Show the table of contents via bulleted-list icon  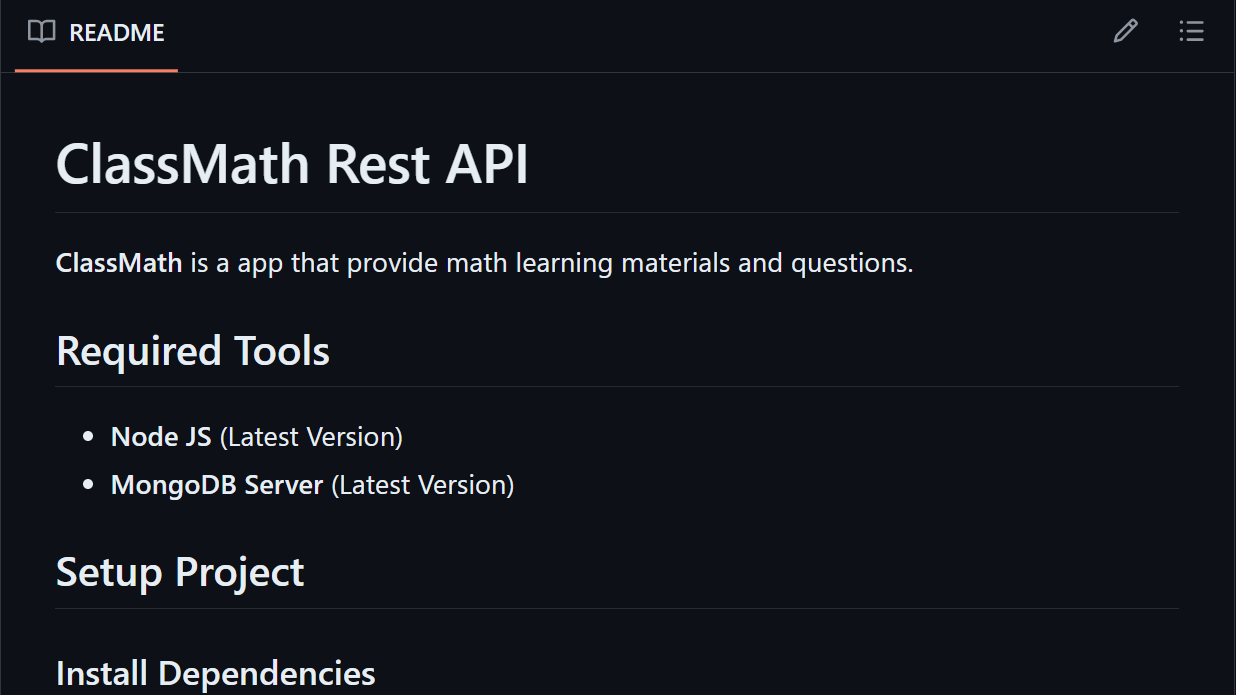tap(1191, 31)
